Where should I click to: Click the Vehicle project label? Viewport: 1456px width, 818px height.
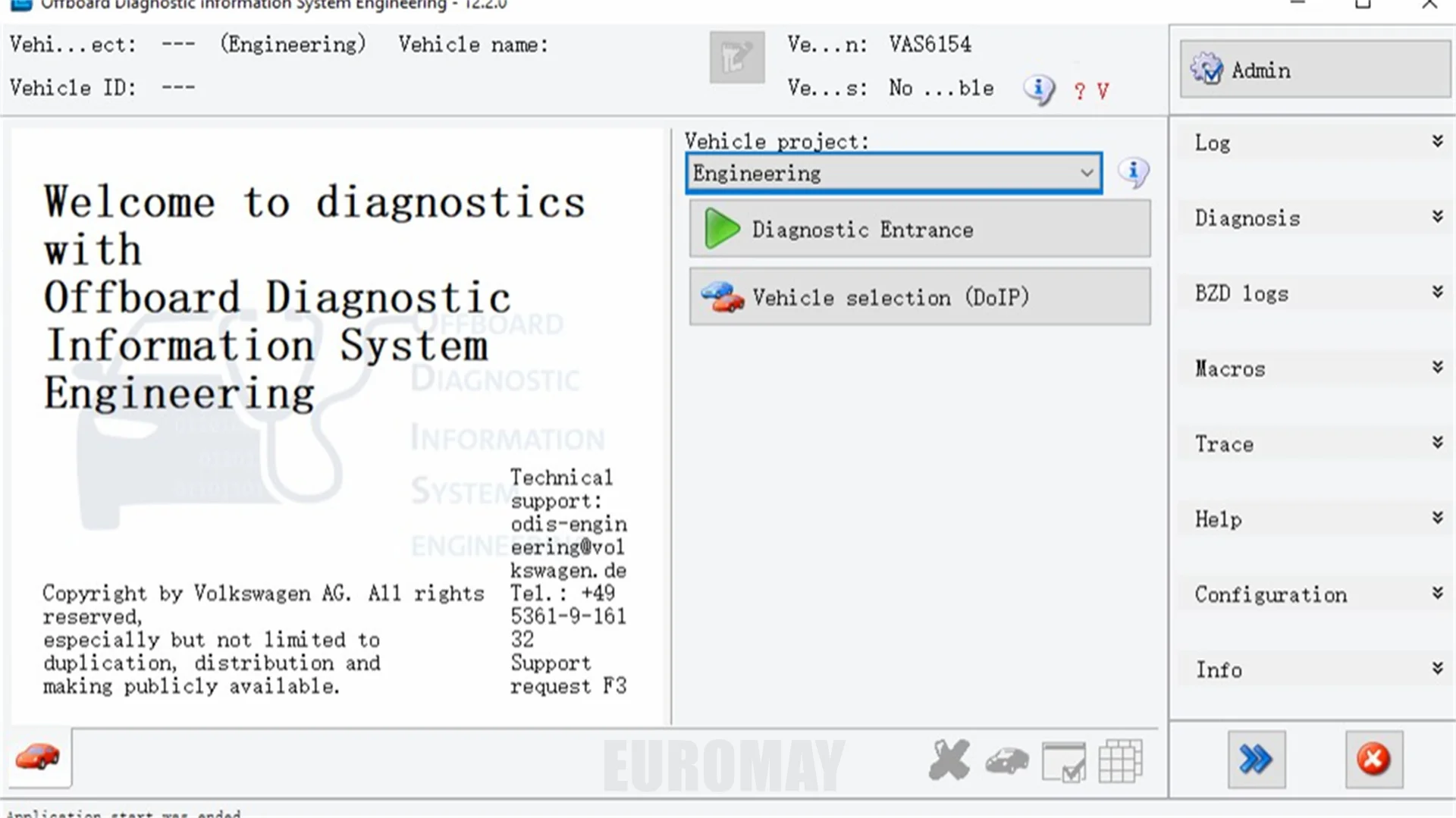tap(777, 141)
